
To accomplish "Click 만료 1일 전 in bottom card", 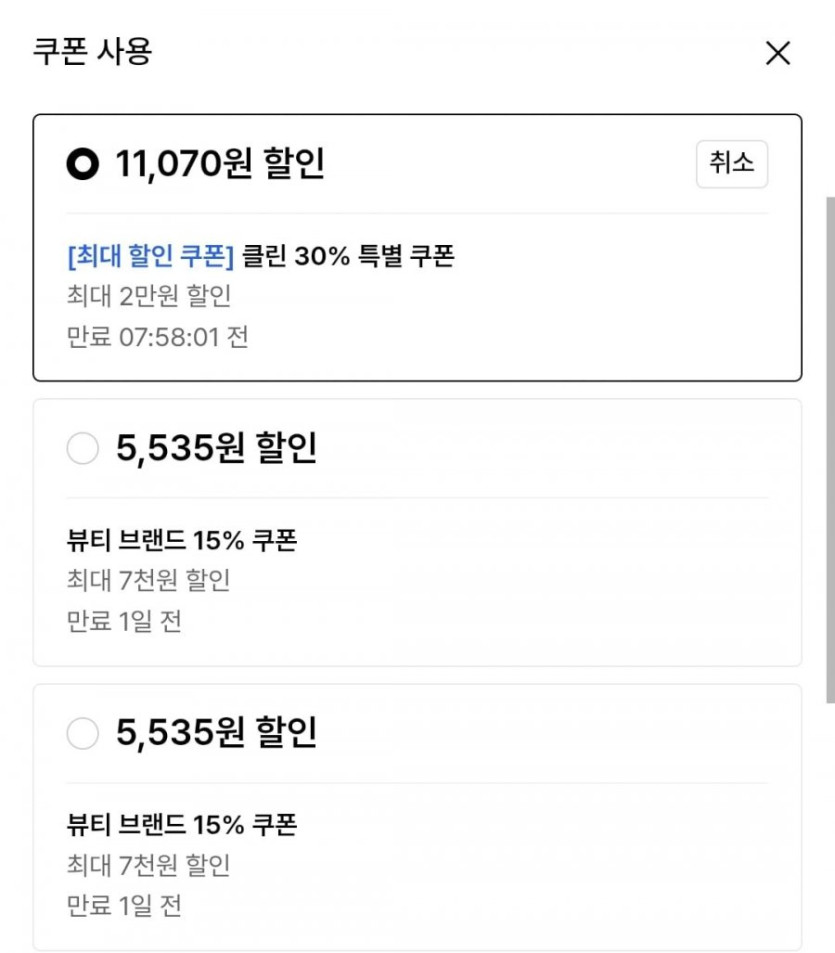I will 124,906.
